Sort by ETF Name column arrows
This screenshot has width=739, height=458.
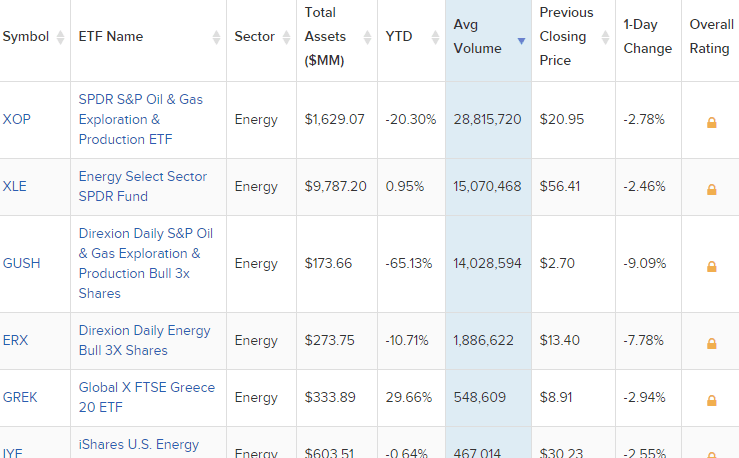[216, 37]
